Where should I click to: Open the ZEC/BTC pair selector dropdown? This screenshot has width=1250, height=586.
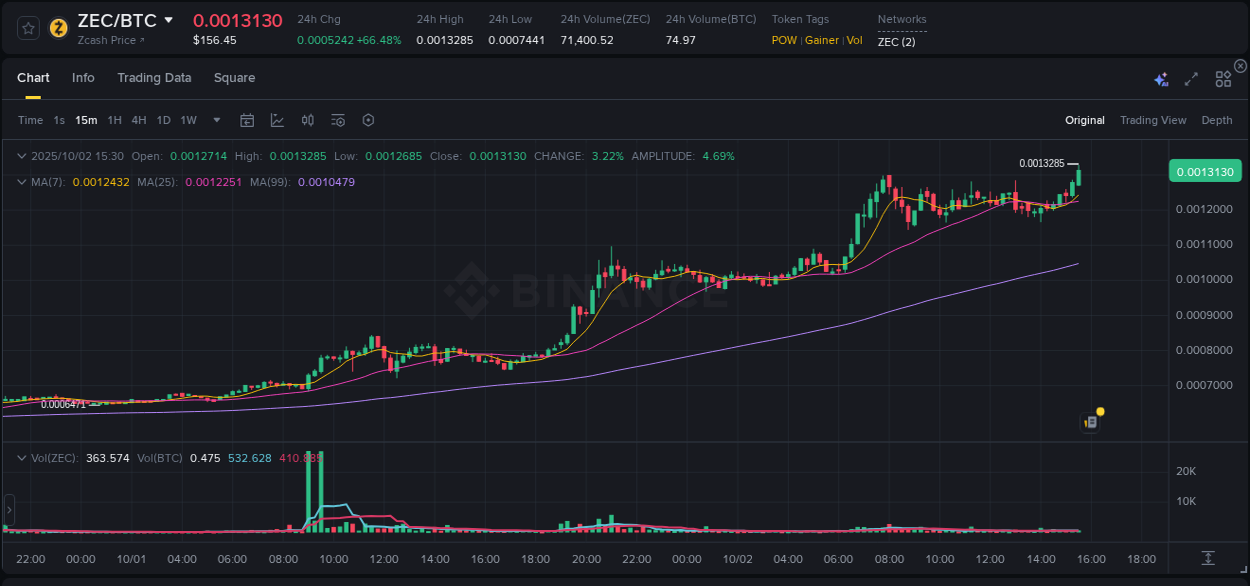(167, 19)
